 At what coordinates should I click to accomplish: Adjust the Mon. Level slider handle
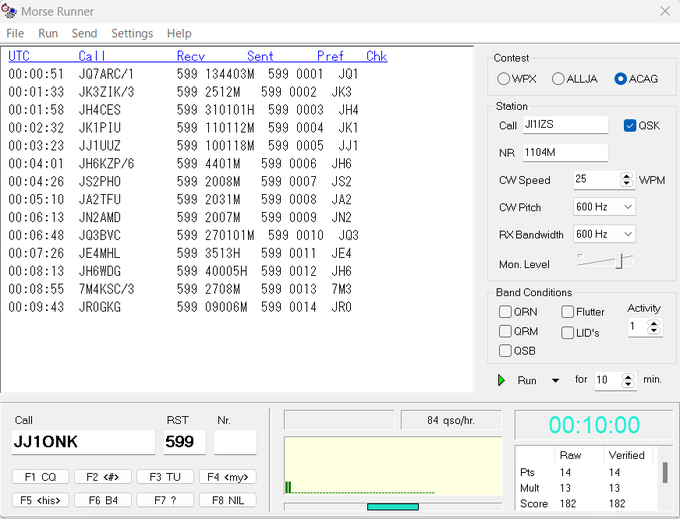619,261
